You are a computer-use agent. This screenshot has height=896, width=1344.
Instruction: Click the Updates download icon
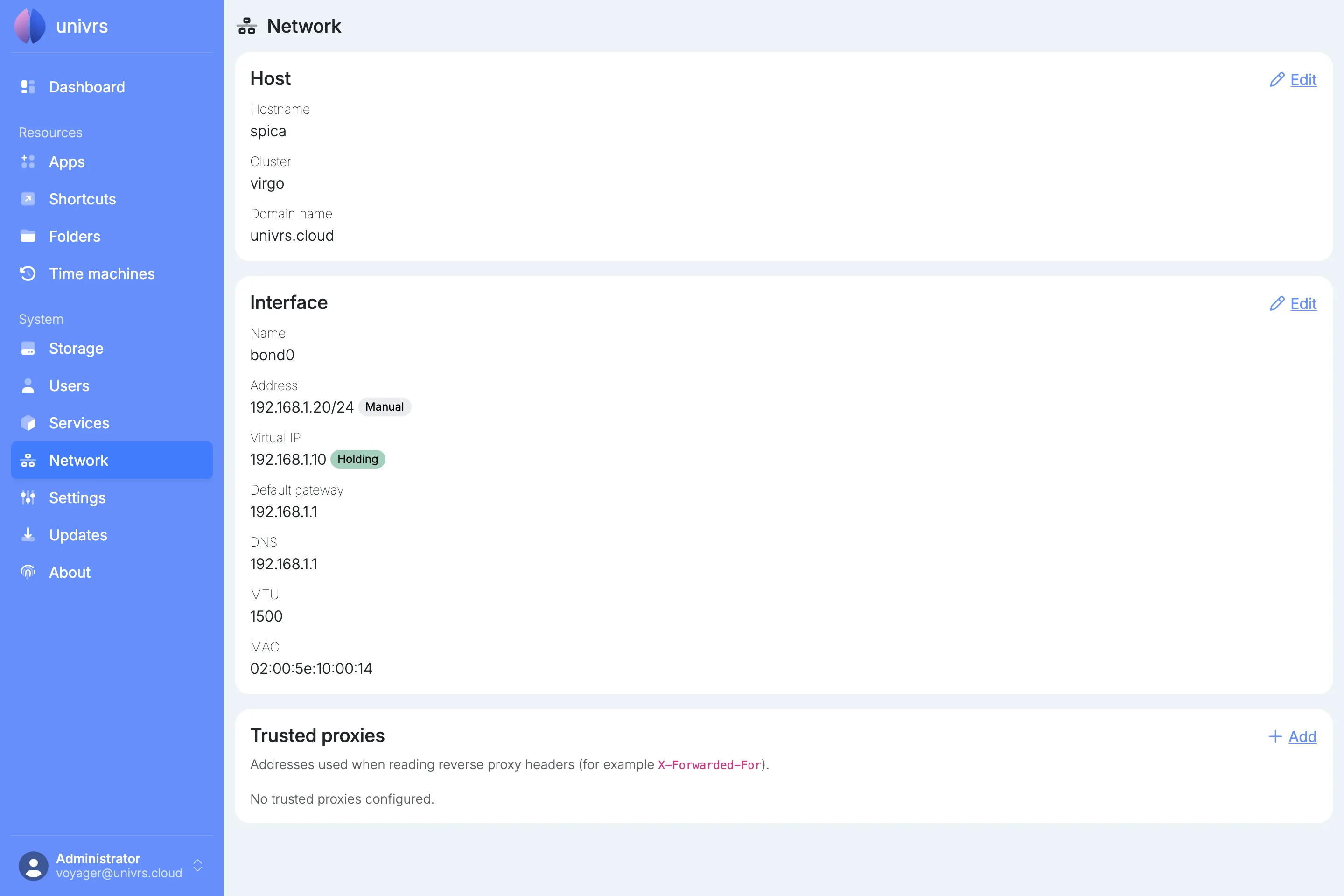click(x=28, y=535)
